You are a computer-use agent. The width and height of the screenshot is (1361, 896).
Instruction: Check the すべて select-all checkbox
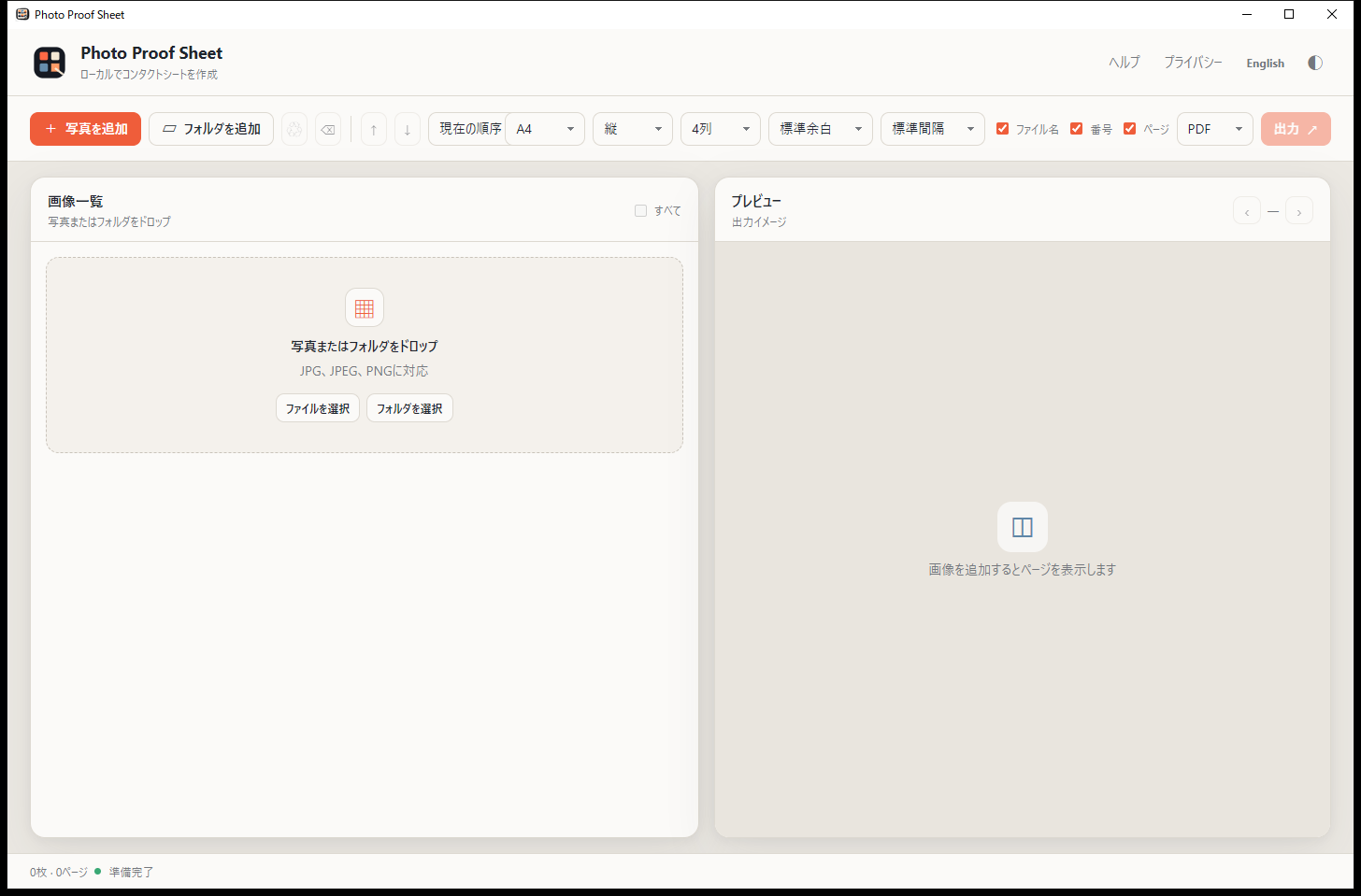pos(640,210)
